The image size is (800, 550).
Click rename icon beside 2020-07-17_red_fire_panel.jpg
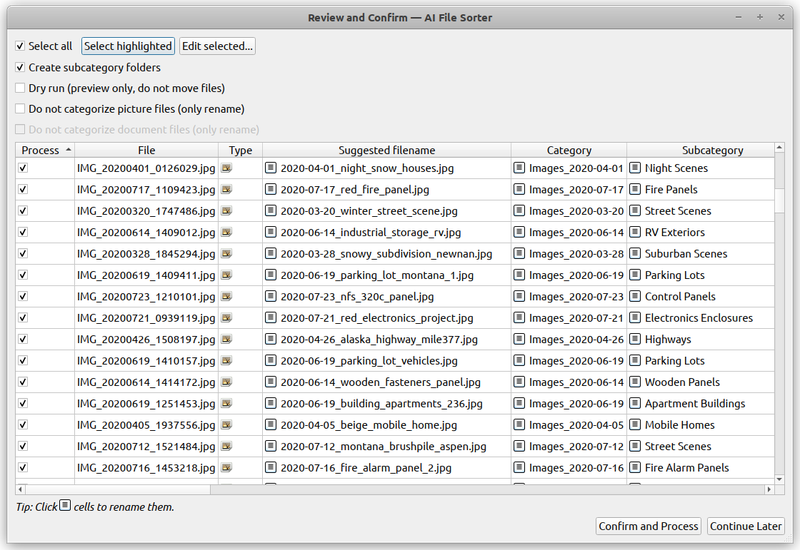[271, 189]
